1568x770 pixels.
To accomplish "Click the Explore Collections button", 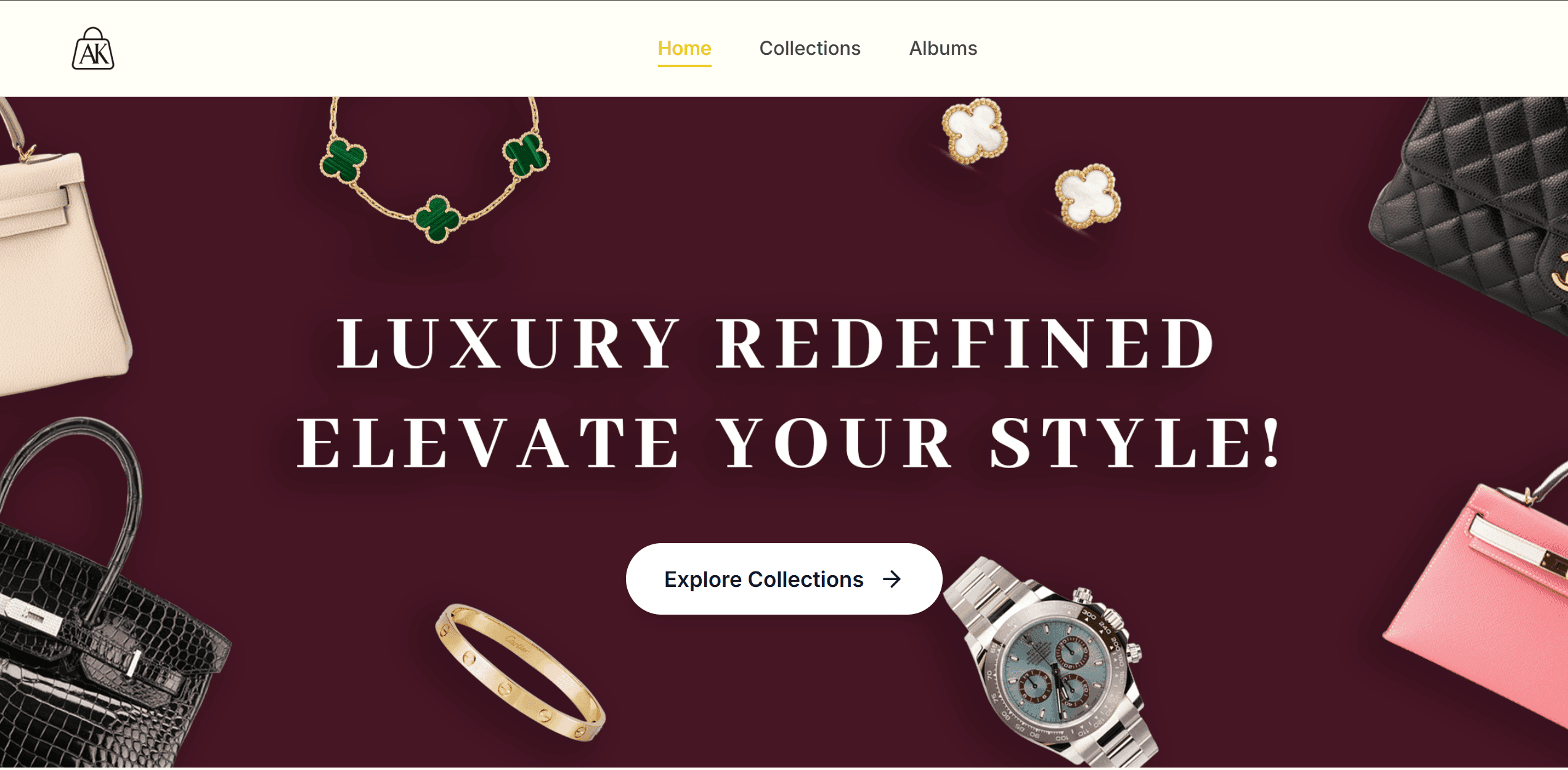I will click(x=784, y=579).
